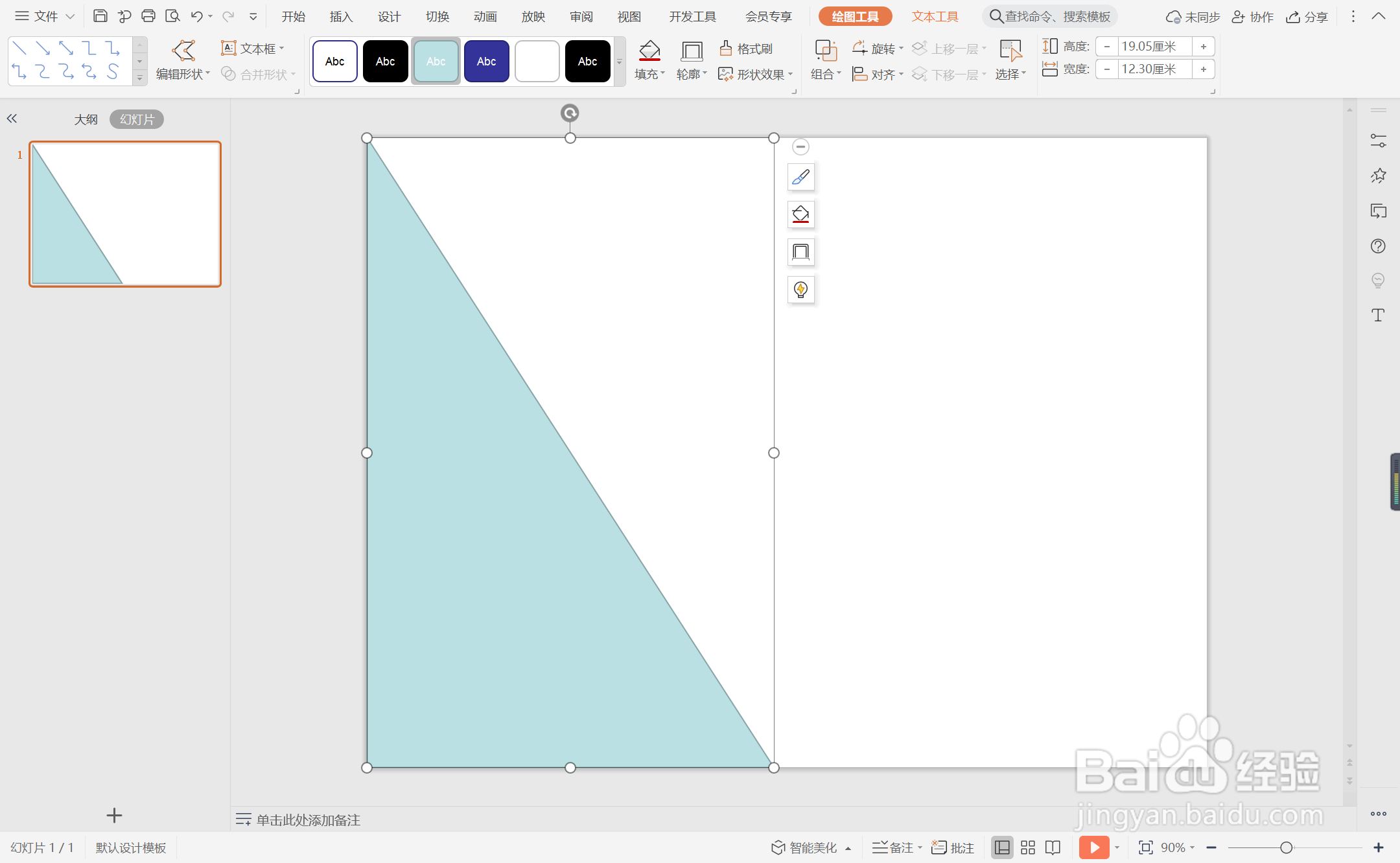Click the floating shape fill bucket icon
This screenshot has height=863, width=1400.
(800, 214)
